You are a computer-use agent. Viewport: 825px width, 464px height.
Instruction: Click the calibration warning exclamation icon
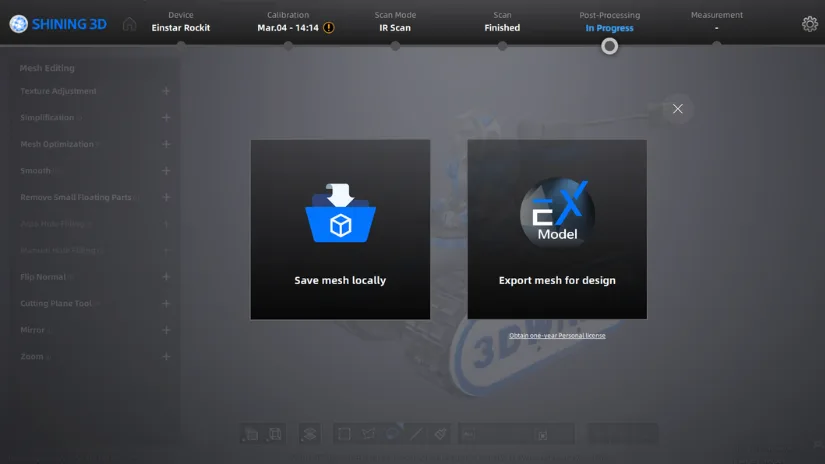click(x=329, y=28)
